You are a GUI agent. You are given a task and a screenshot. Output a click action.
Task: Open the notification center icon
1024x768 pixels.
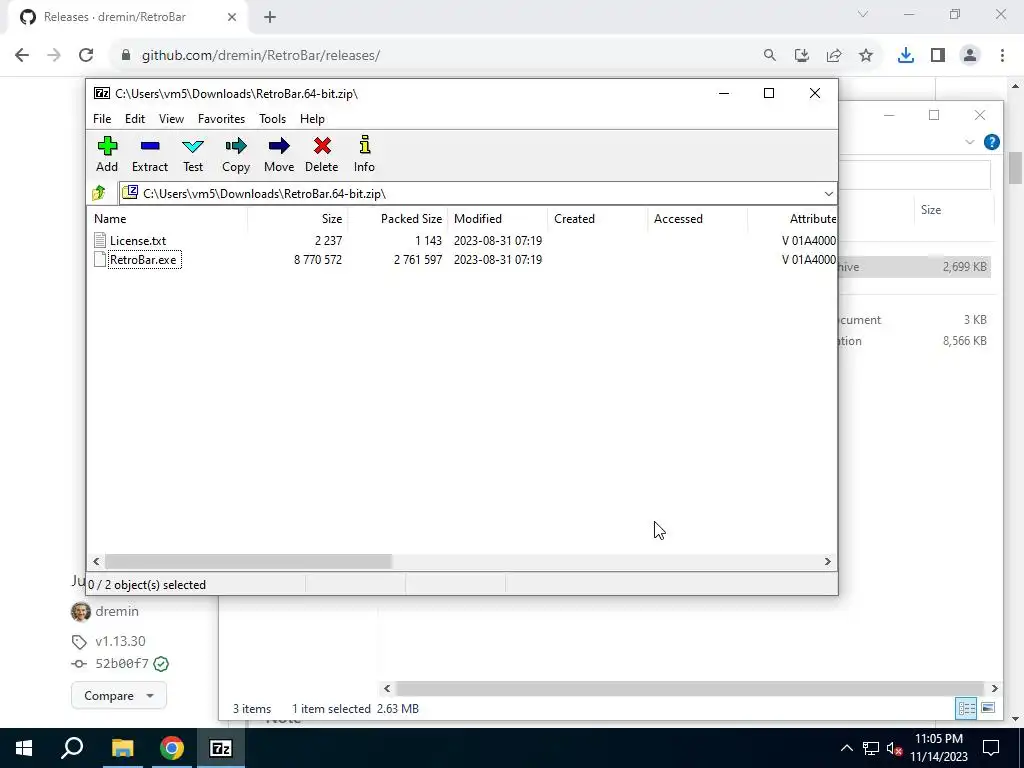[991, 748]
